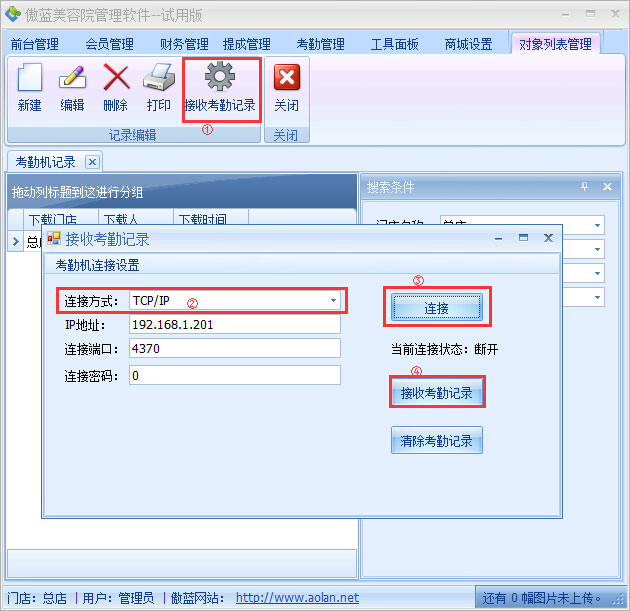
Task: Click the application logo in title bar
Action: [x=12, y=14]
